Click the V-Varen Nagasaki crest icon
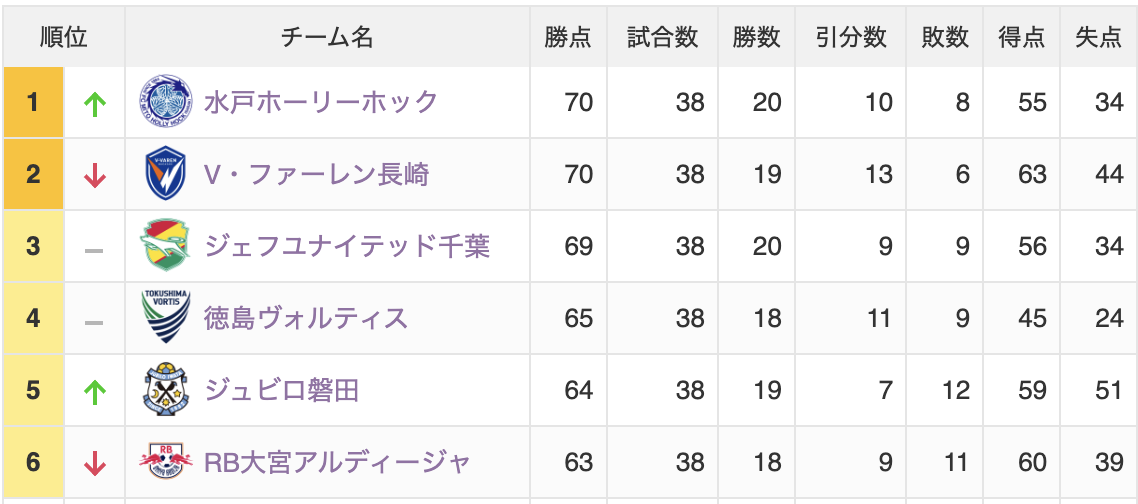 pos(163,174)
